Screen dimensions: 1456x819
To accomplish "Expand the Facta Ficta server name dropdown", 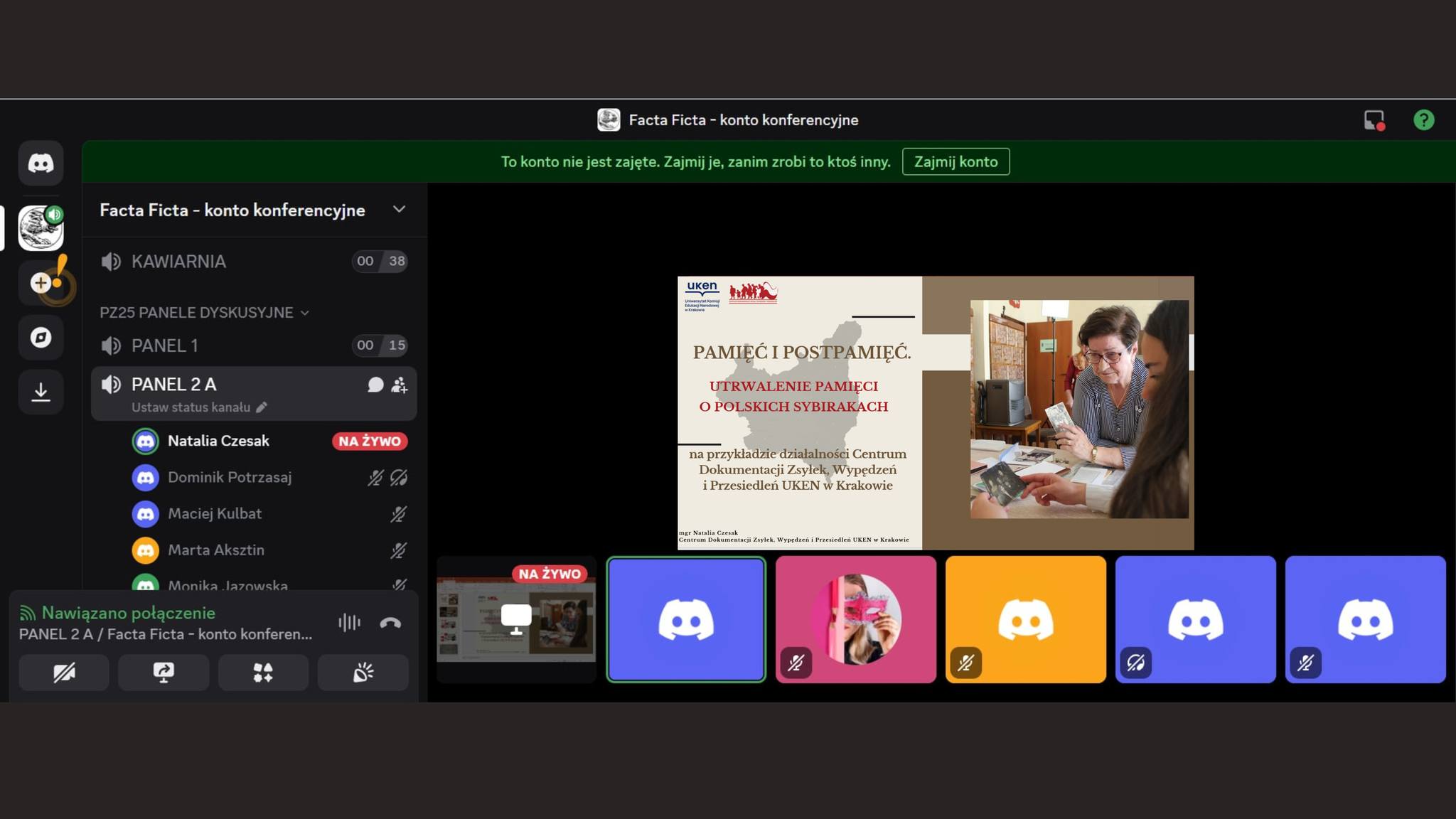I will [399, 210].
